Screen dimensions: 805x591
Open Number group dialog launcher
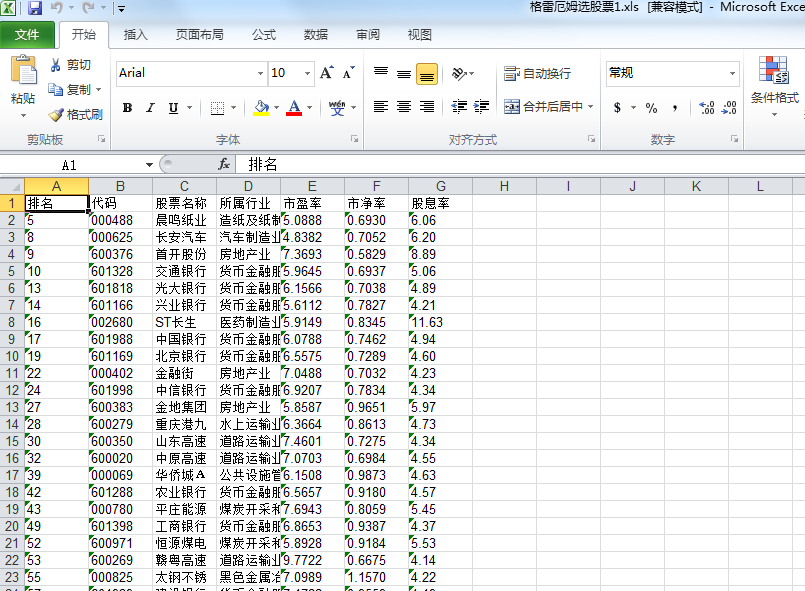click(735, 139)
